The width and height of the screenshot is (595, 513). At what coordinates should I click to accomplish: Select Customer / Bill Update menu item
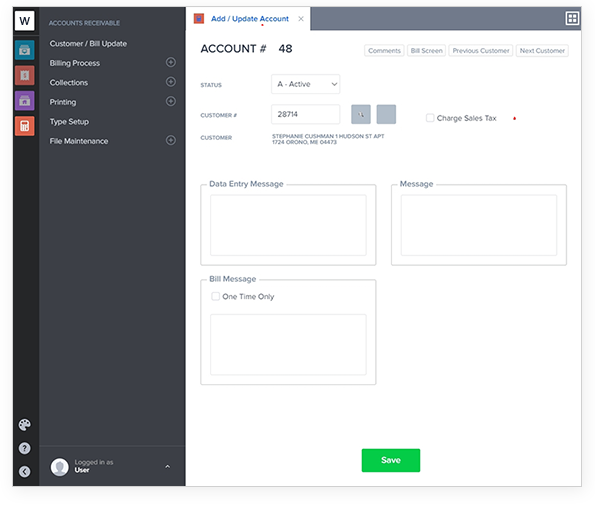coord(88,44)
